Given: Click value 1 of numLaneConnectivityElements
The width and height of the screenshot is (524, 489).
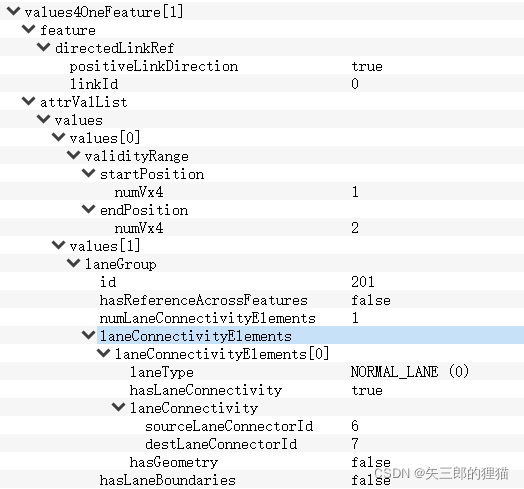Looking at the screenshot, I should (x=355, y=318).
